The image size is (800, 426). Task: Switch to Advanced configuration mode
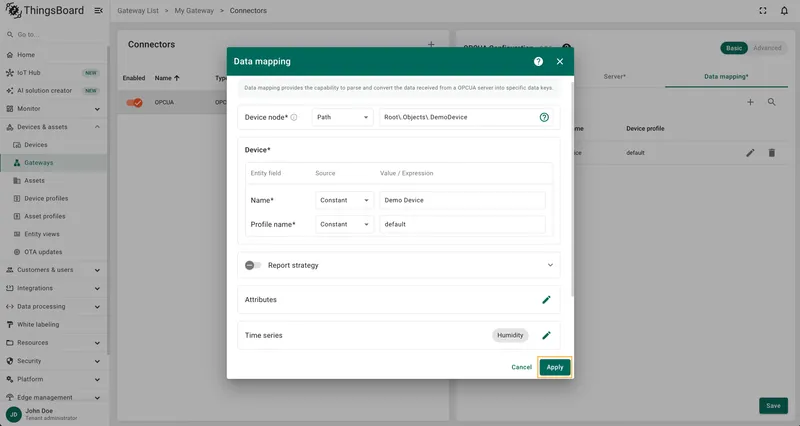[767, 48]
